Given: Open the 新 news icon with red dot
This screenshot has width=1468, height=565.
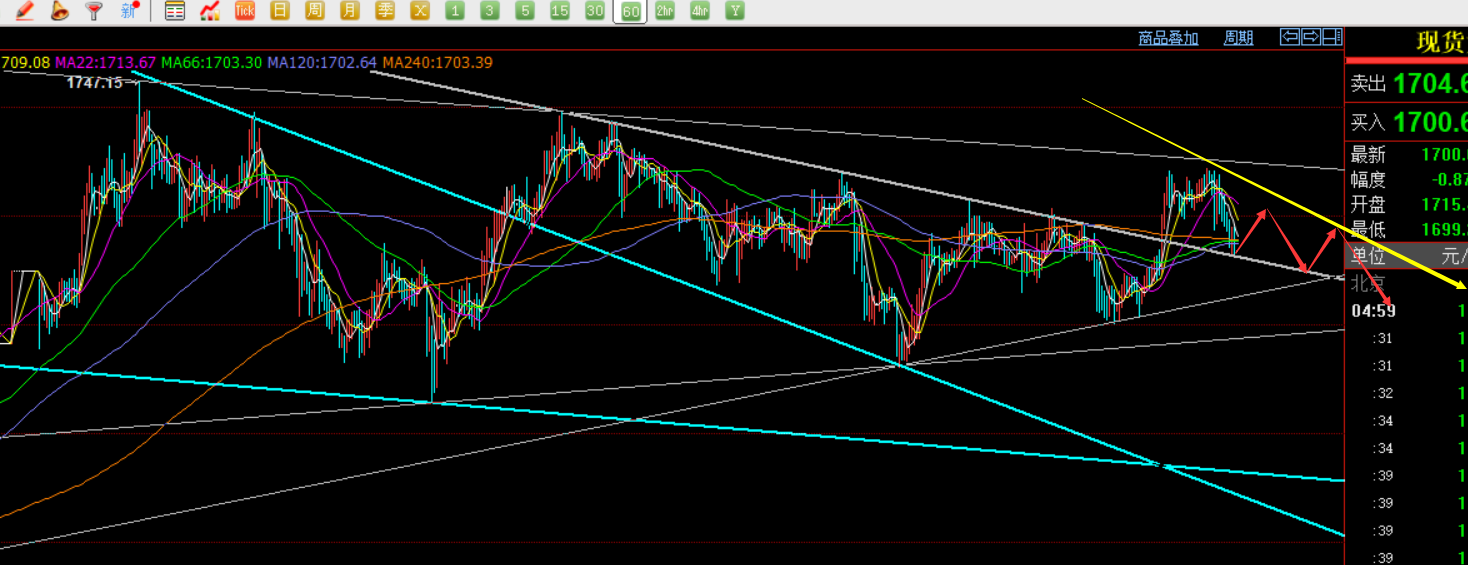Looking at the screenshot, I should 129,11.
